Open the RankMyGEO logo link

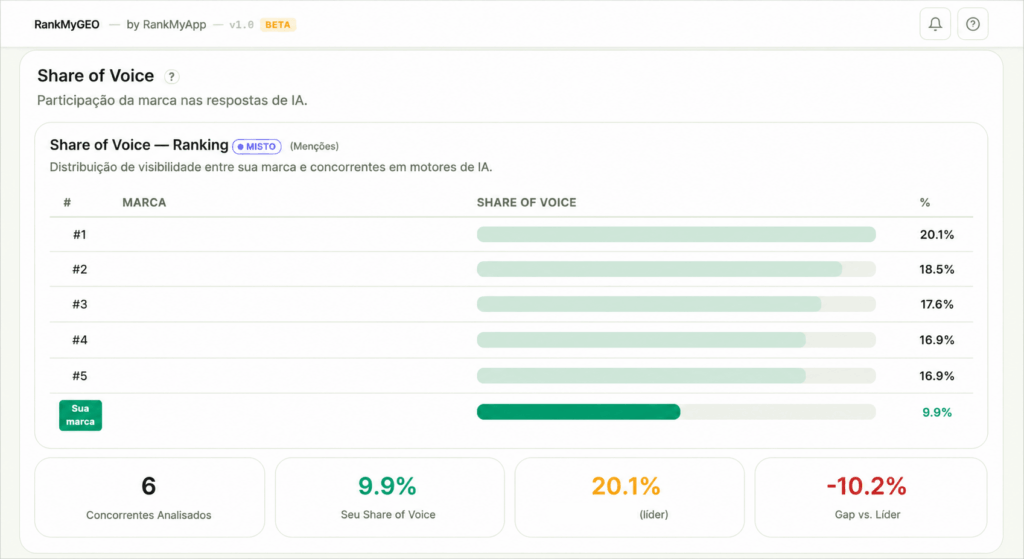pyautogui.click(x=67, y=25)
